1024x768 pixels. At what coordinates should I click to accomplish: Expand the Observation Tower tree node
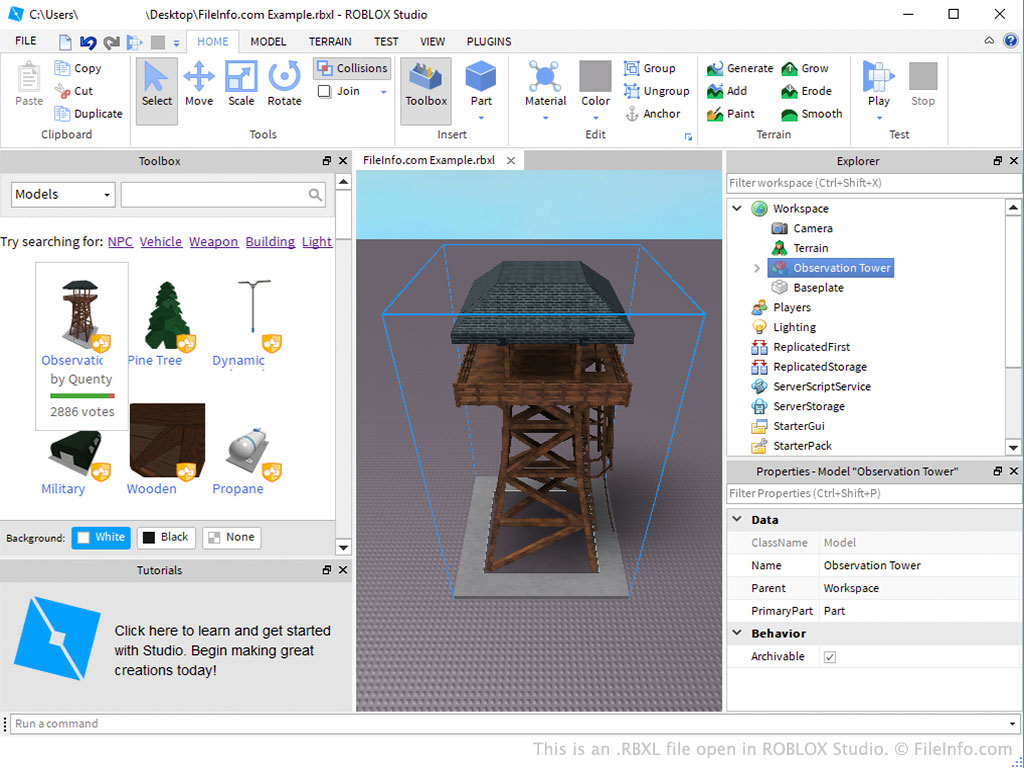757,268
